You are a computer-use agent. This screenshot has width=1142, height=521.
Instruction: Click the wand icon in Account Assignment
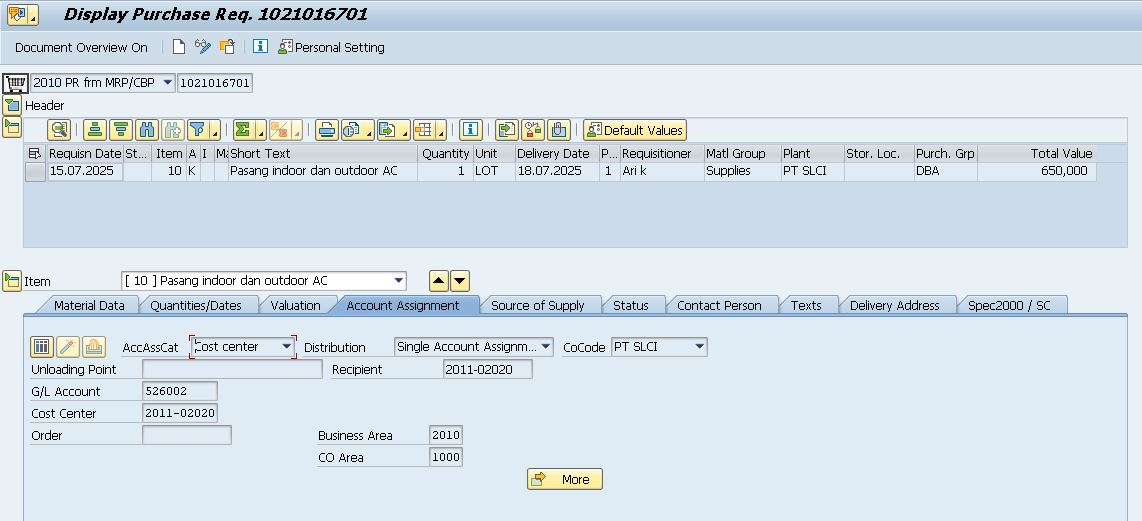click(x=68, y=347)
